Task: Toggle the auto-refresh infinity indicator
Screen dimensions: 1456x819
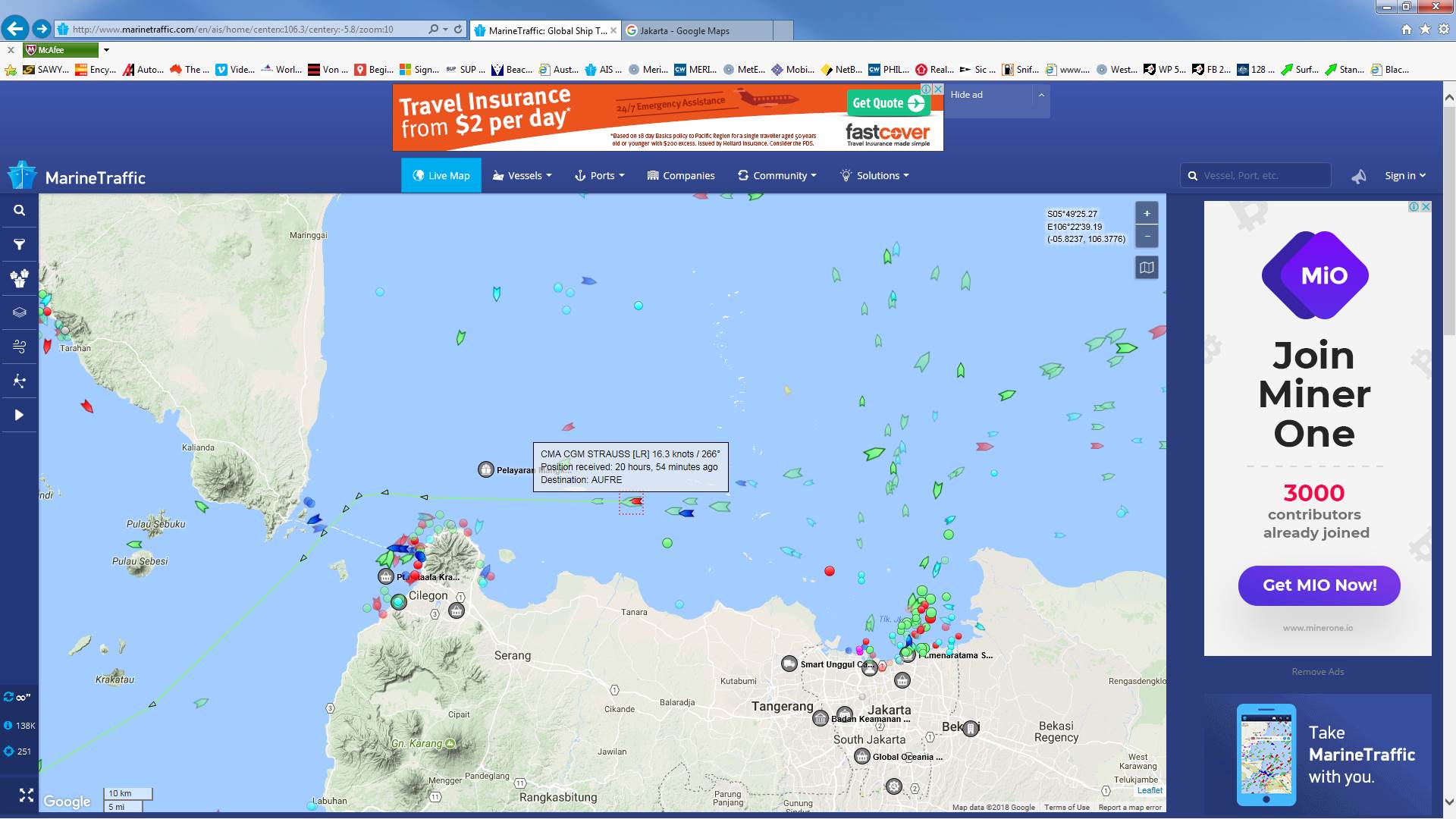Action: pos(17,697)
